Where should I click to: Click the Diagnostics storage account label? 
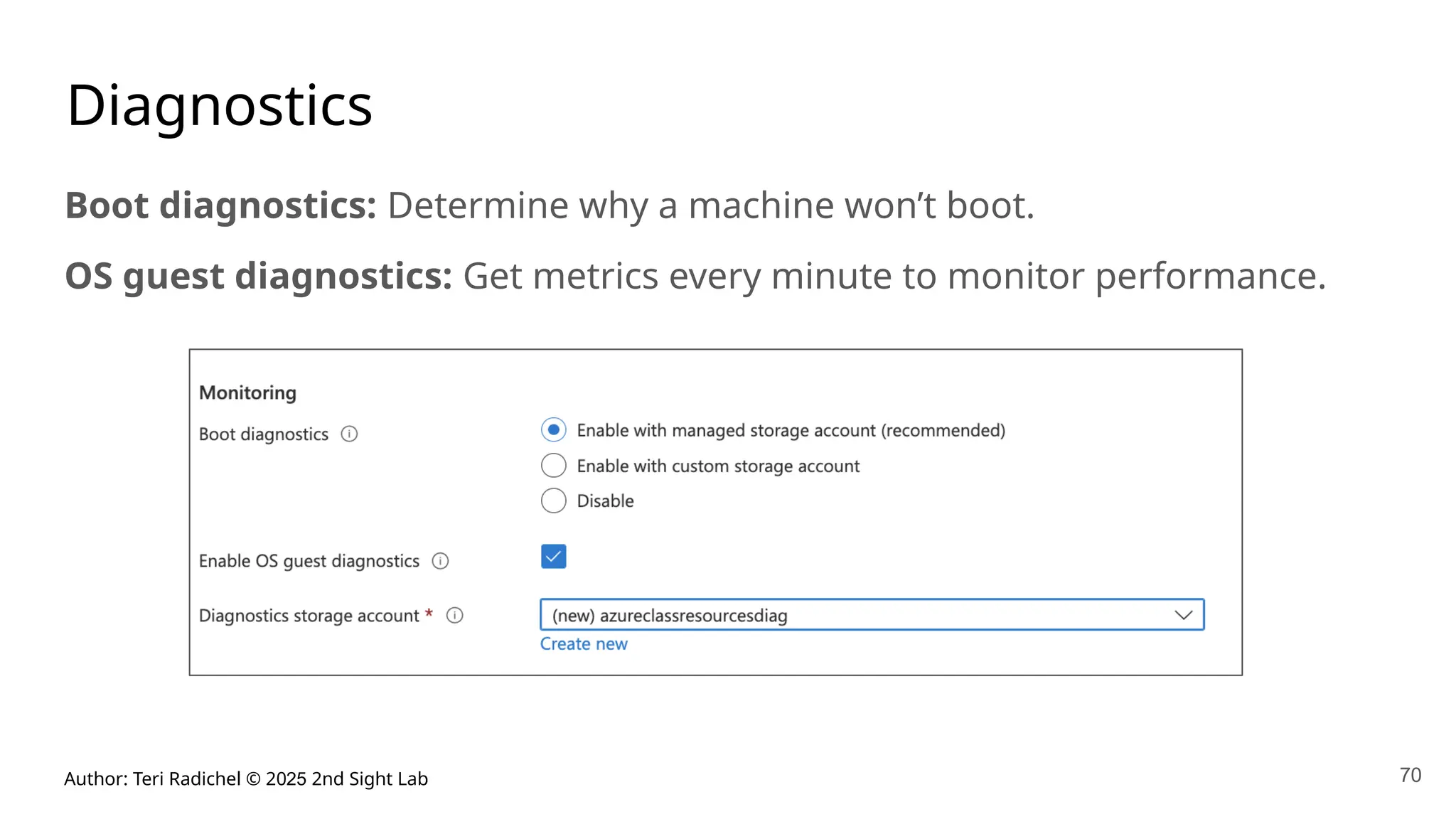(x=309, y=616)
